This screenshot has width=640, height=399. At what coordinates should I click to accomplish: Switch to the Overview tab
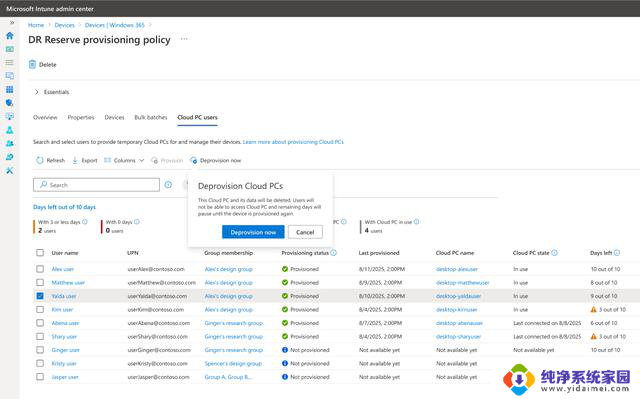tap(45, 117)
